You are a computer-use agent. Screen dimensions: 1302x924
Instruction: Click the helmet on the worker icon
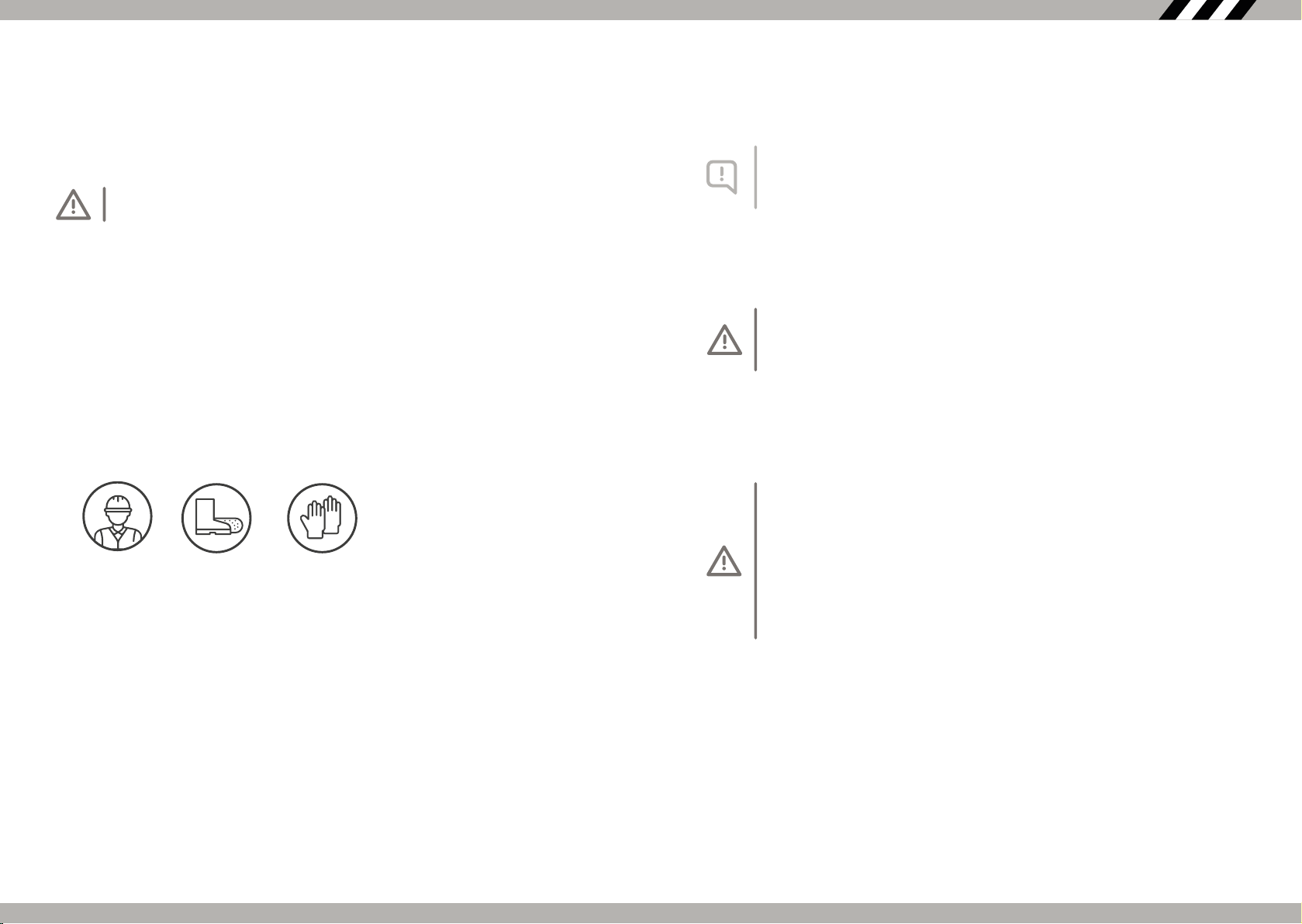click(118, 503)
